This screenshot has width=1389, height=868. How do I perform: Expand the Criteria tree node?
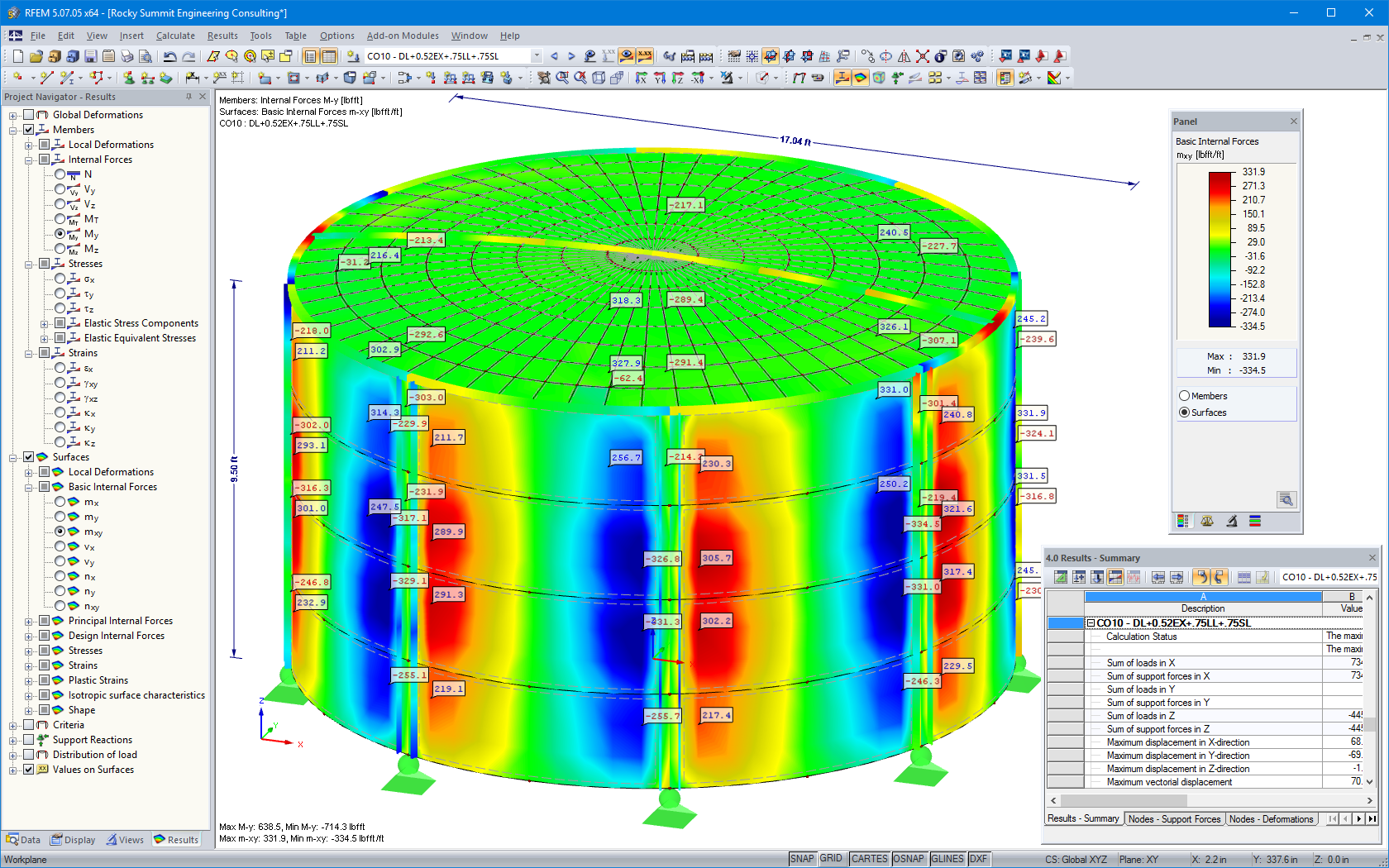(13, 725)
